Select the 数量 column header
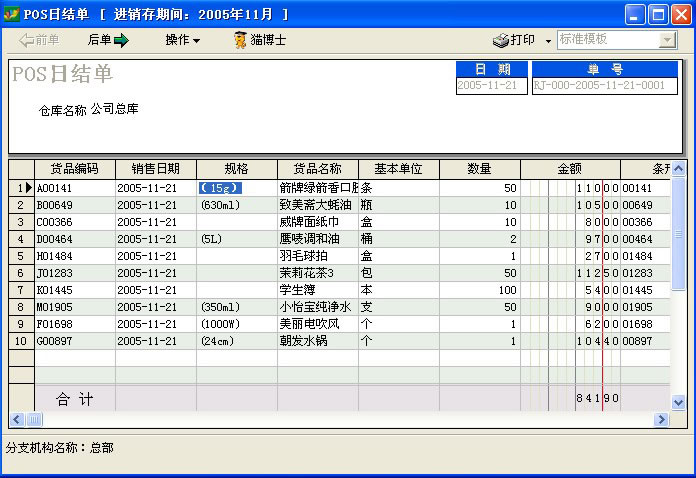The image size is (696, 478). point(479,169)
